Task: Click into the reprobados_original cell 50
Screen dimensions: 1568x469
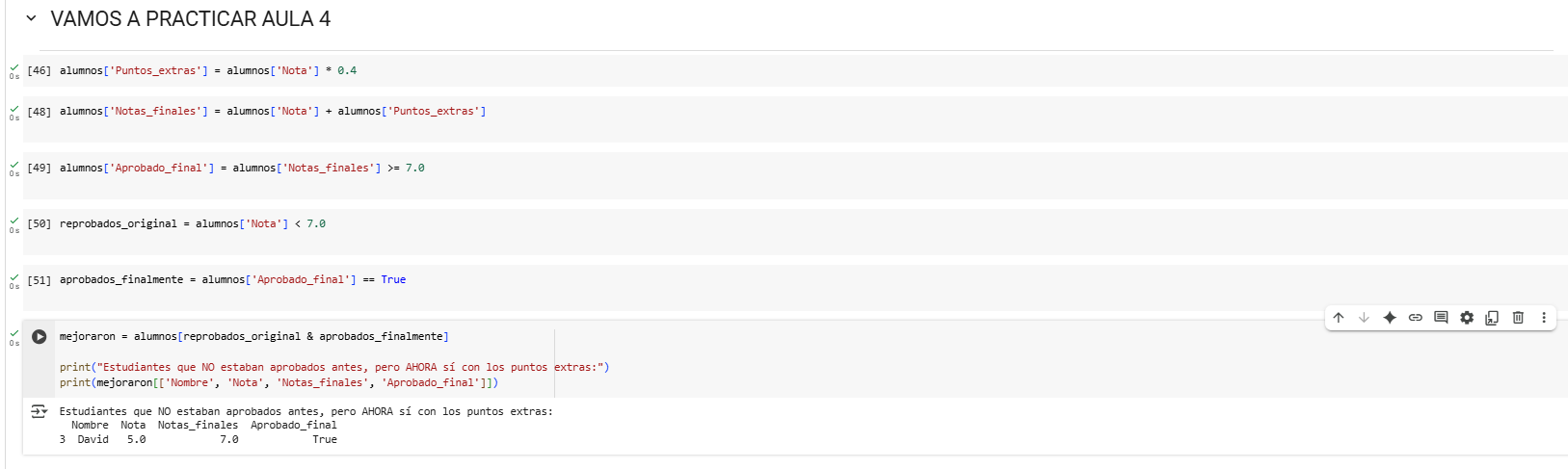Action: 795,231
